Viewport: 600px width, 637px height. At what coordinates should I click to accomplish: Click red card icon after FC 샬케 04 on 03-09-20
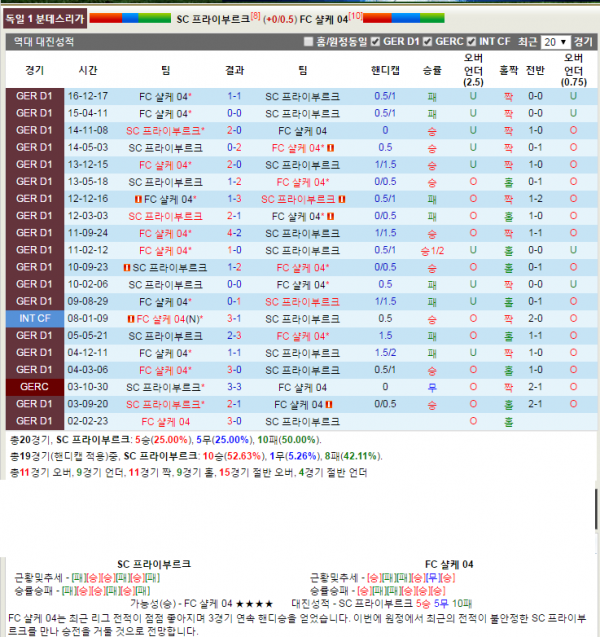[329, 404]
